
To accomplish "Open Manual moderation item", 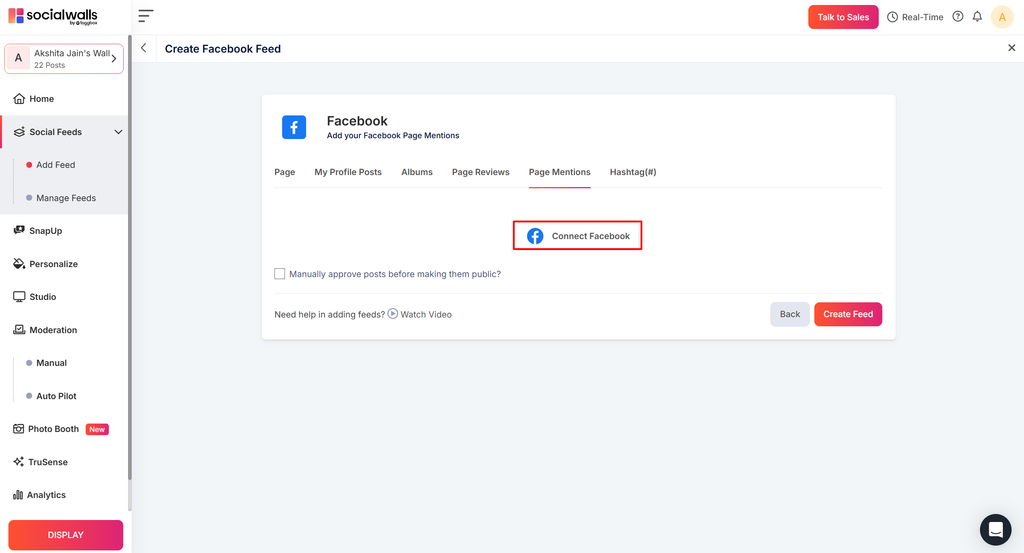I will pos(52,363).
